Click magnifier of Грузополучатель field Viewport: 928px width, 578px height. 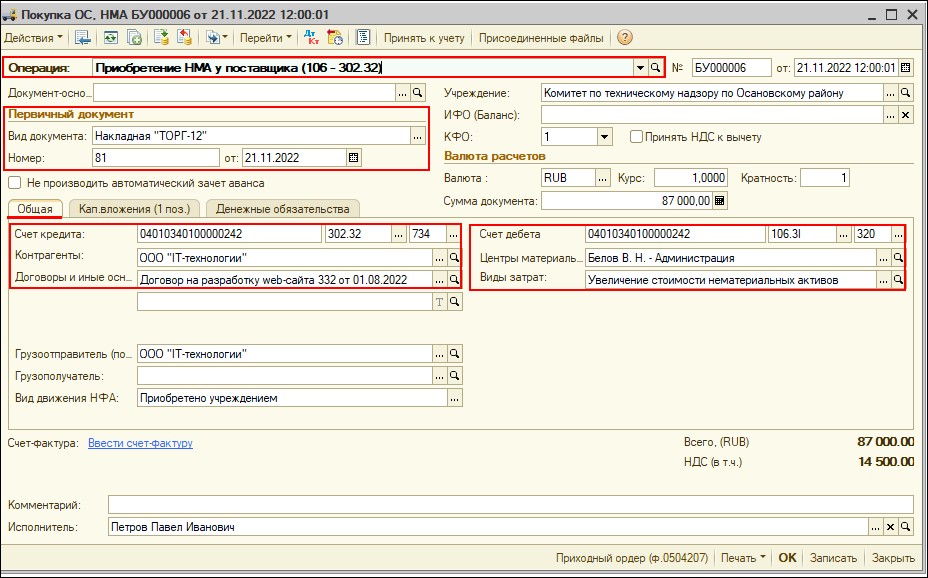[x=454, y=376]
